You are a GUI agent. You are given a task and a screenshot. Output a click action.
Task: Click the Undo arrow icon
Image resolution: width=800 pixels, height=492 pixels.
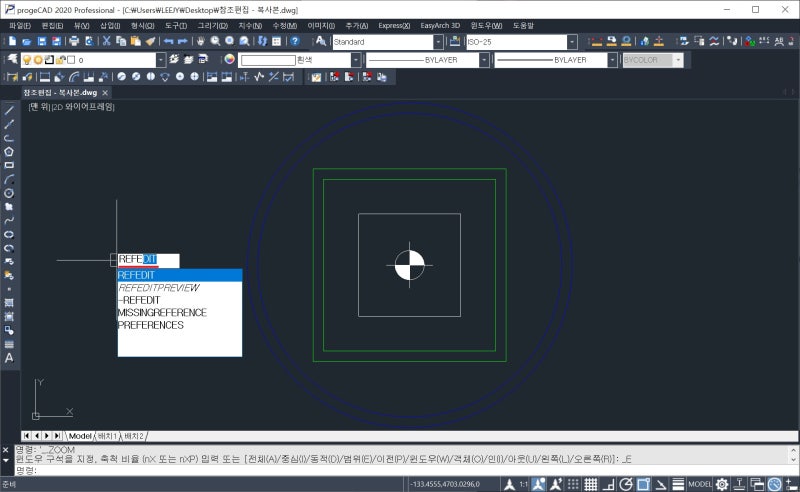[168, 41]
